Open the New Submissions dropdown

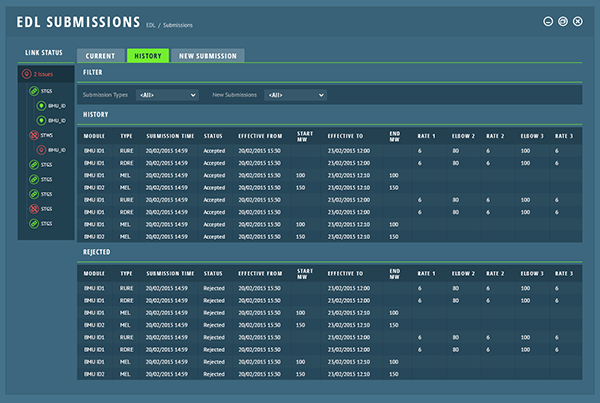295,95
